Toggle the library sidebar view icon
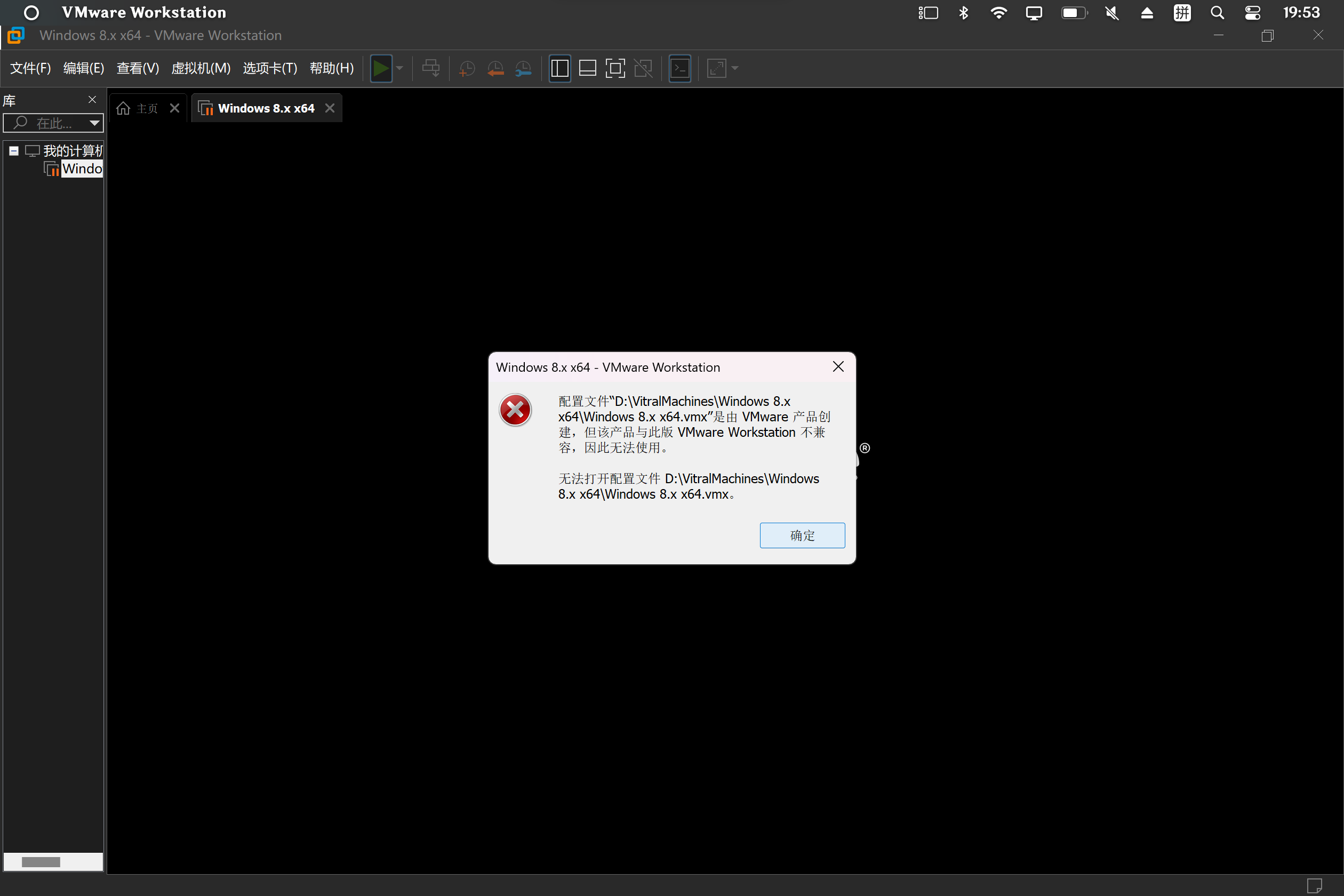The image size is (1344, 896). click(x=560, y=69)
